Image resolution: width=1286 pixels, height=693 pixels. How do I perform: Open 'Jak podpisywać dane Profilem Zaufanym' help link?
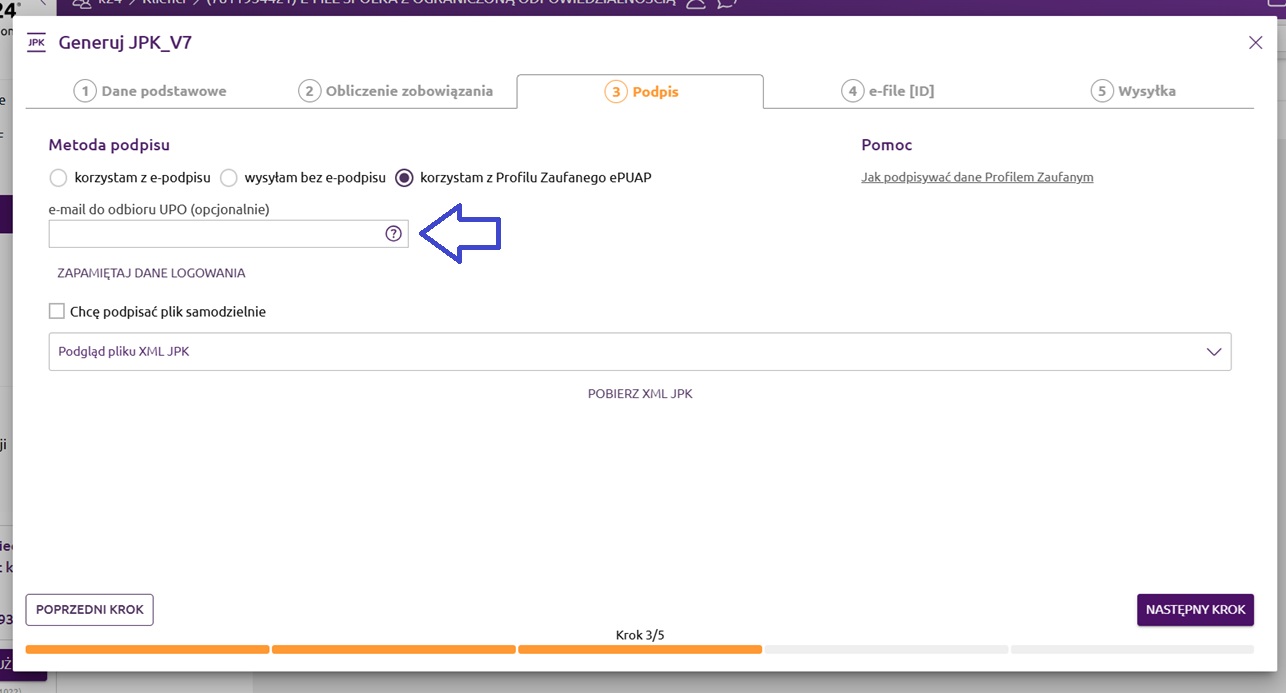click(977, 177)
